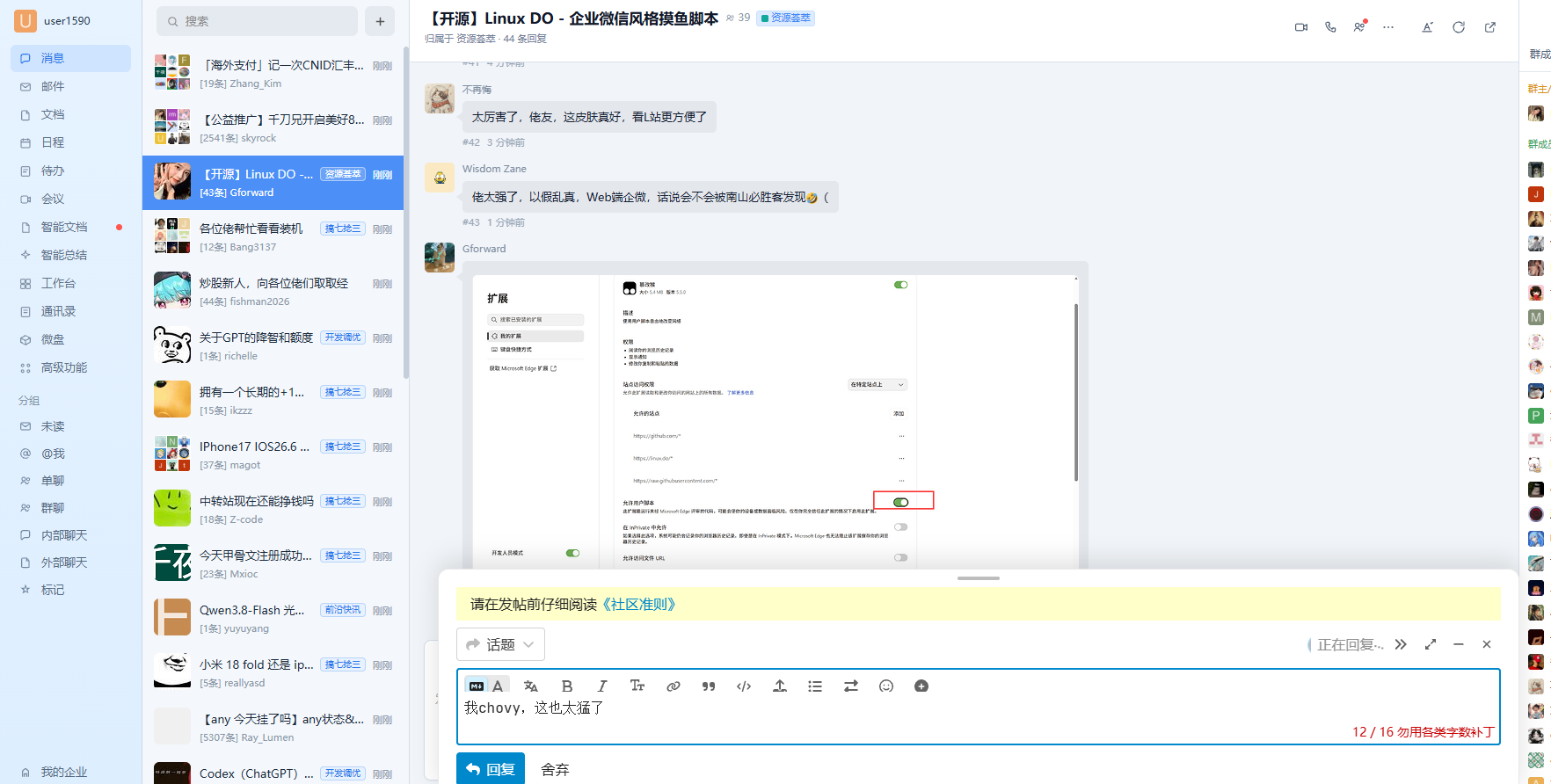Select 文档 in the left sidebar
The image size is (1551, 784).
[70, 114]
